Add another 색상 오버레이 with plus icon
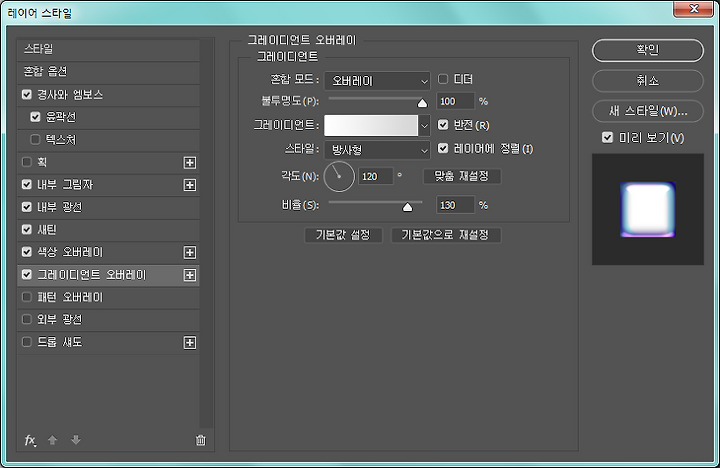The image size is (720, 468). 190,253
